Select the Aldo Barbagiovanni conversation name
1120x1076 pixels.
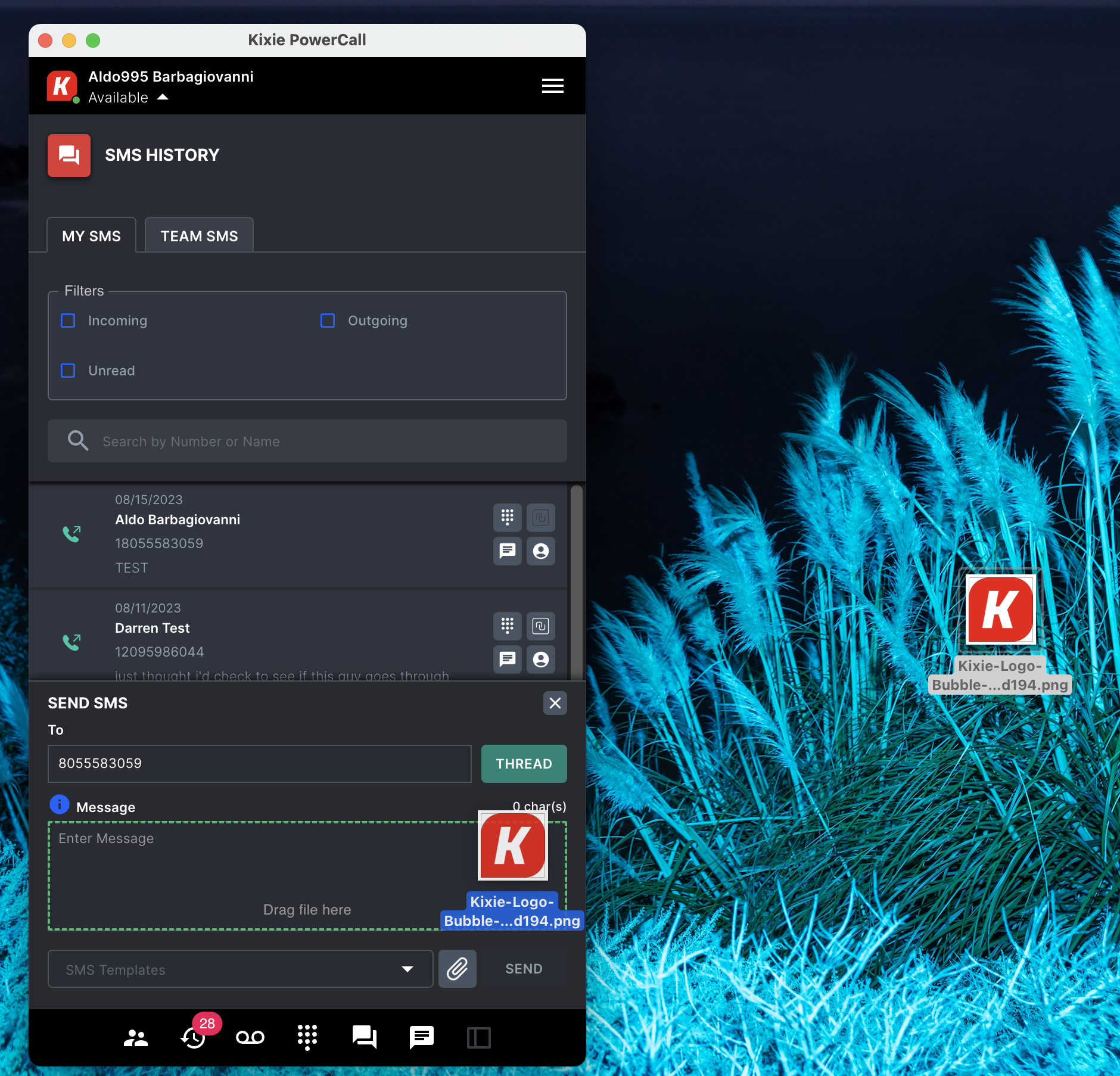178,520
